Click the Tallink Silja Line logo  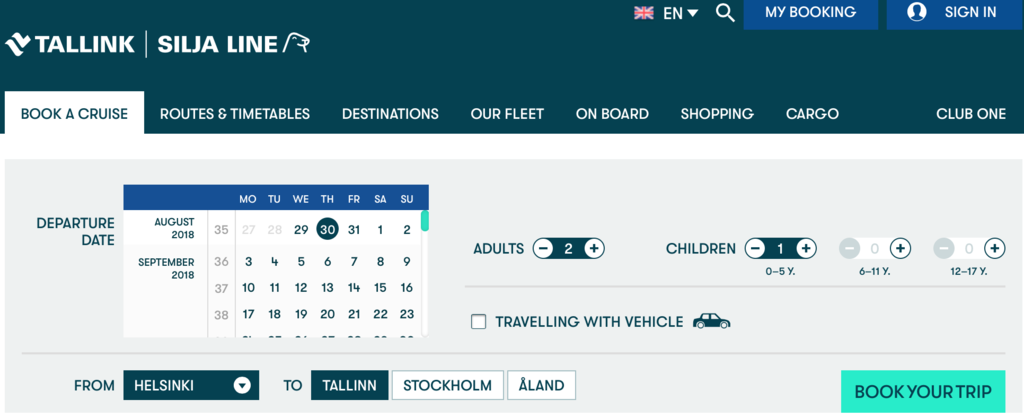[x=157, y=44]
